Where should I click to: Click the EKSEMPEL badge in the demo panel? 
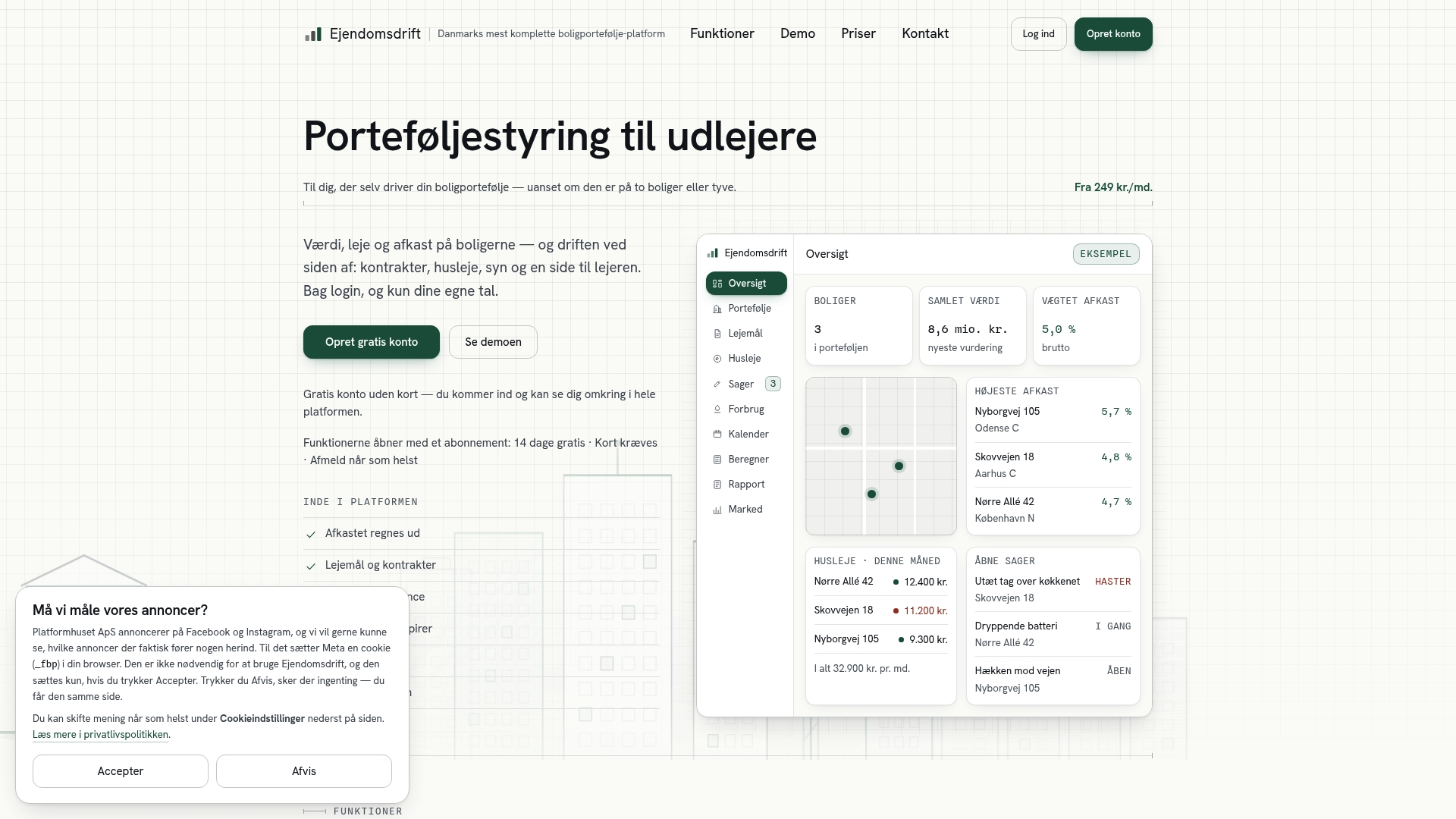click(1106, 254)
